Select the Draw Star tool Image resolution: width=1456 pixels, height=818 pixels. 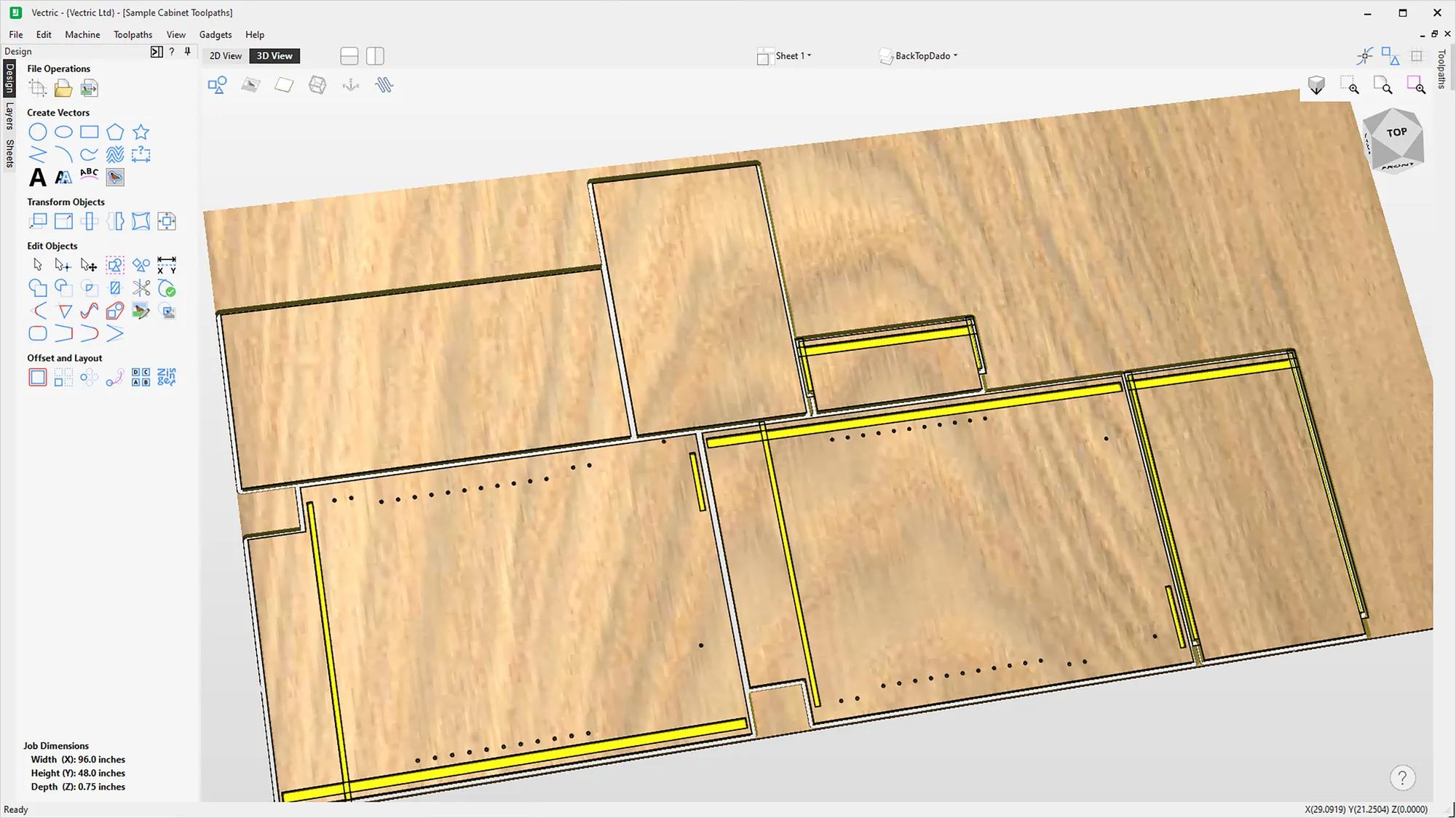141,132
